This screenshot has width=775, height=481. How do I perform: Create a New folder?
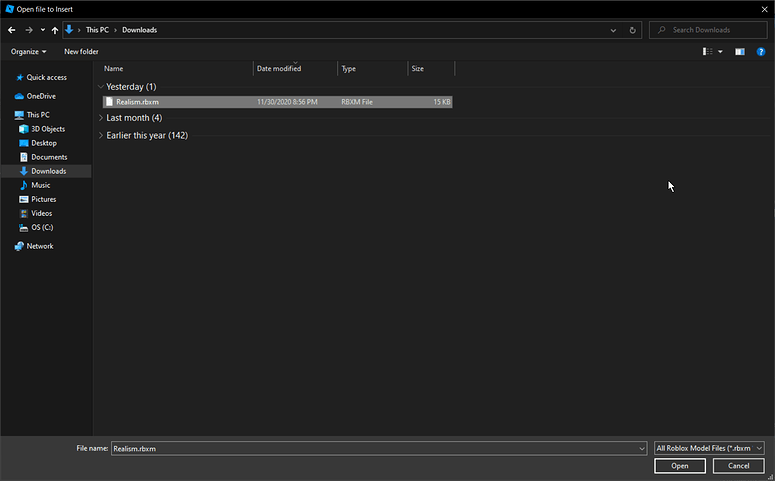click(x=81, y=51)
